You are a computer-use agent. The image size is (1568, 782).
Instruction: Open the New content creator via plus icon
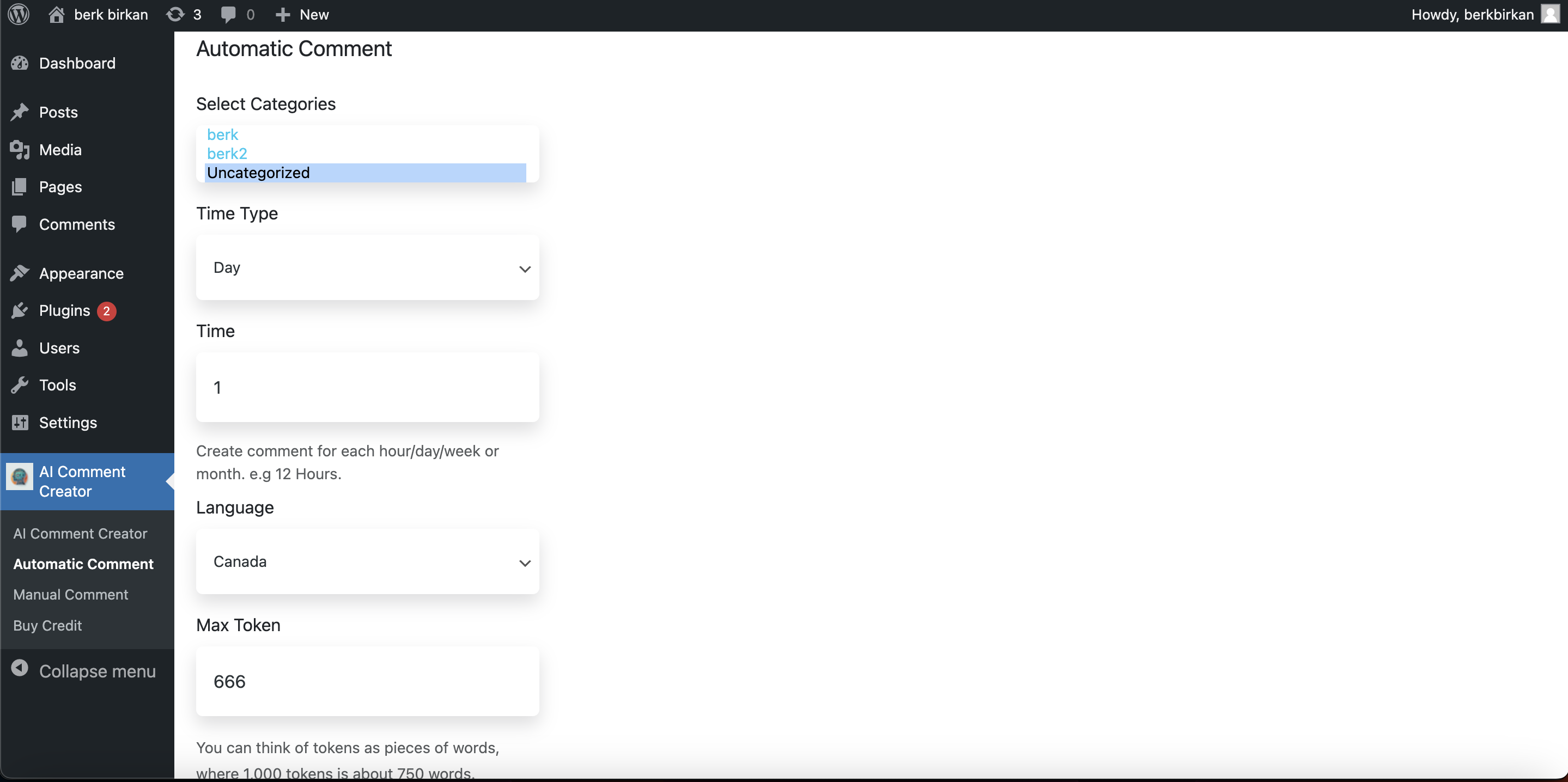[282, 14]
